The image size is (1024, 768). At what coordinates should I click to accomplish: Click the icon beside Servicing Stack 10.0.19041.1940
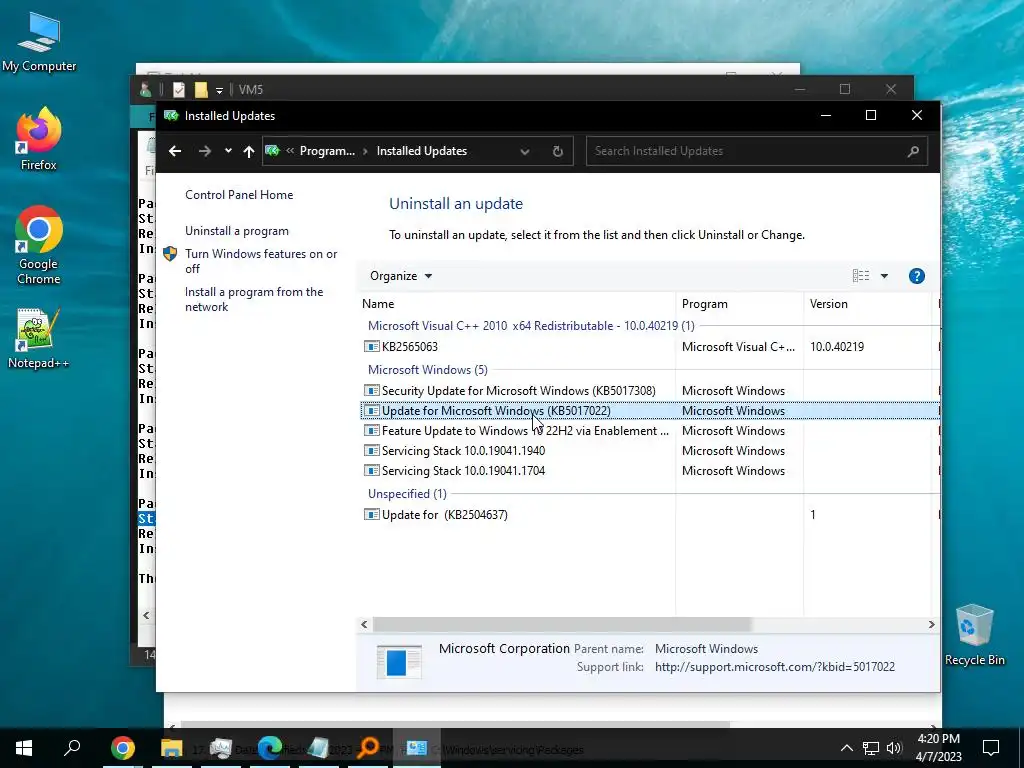point(372,451)
